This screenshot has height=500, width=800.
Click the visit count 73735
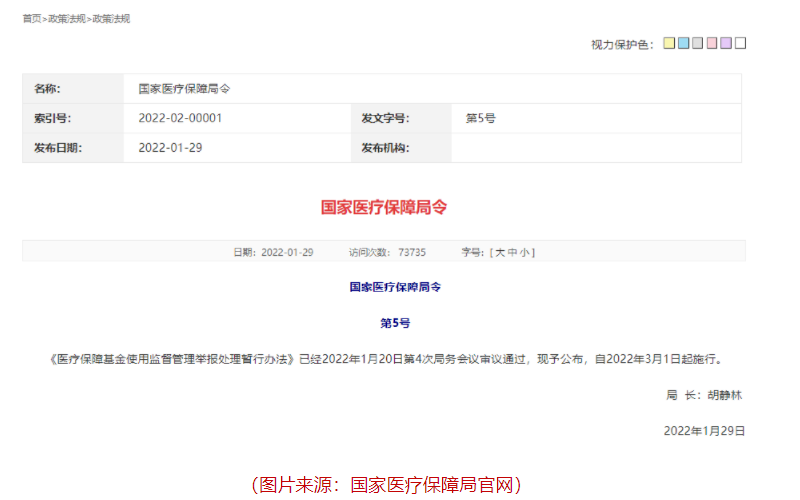tap(412, 253)
